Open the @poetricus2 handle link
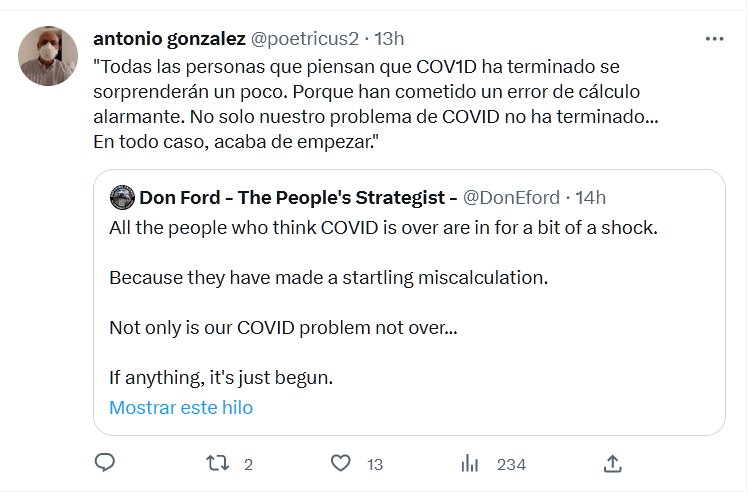 305,39
